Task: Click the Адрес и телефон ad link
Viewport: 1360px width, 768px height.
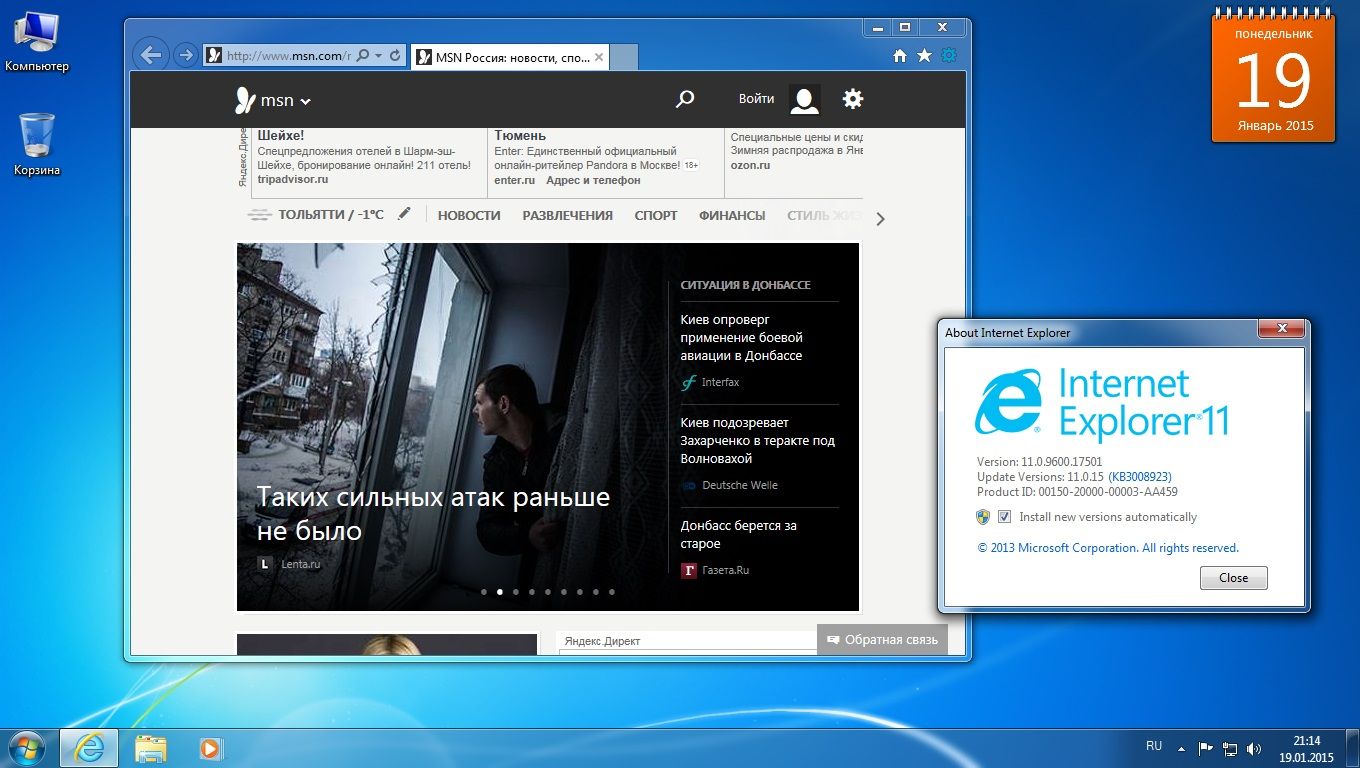Action: (594, 180)
